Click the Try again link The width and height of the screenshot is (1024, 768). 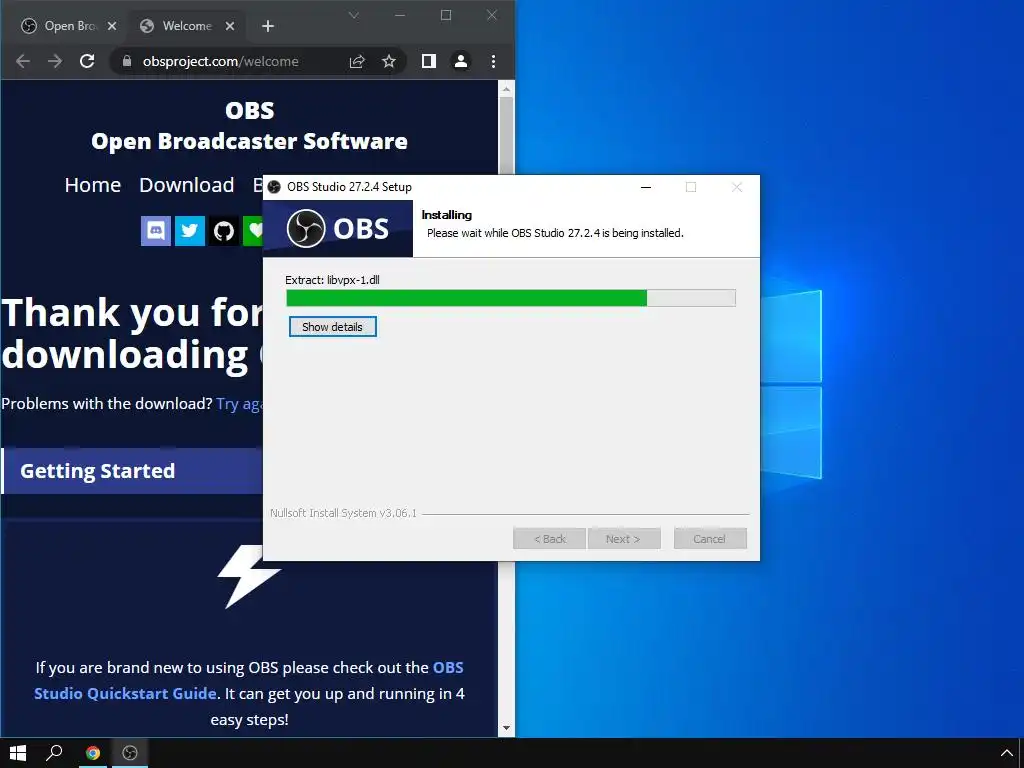[239, 404]
